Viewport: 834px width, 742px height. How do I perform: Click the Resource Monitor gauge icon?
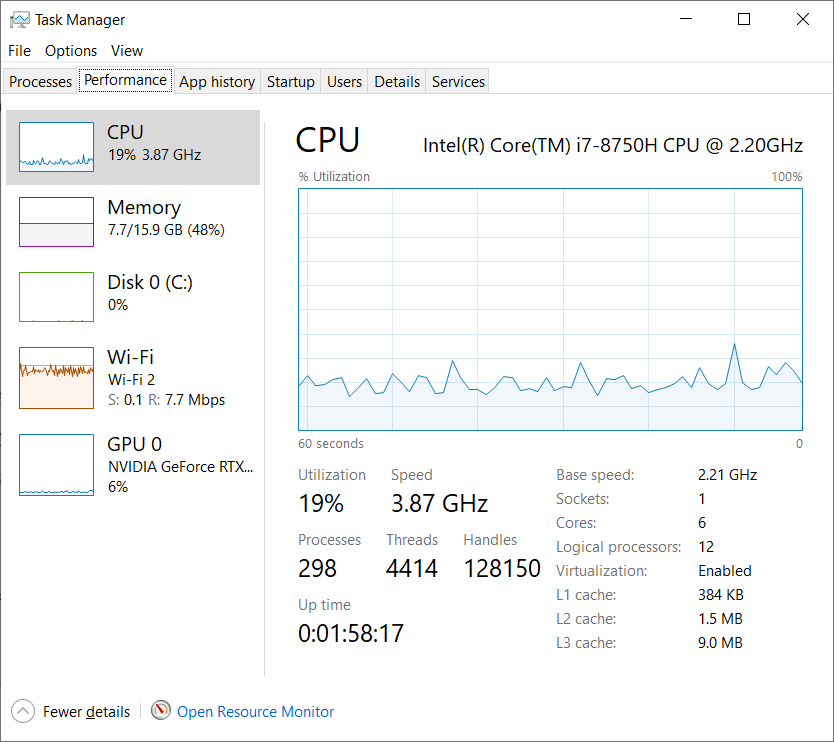[161, 710]
